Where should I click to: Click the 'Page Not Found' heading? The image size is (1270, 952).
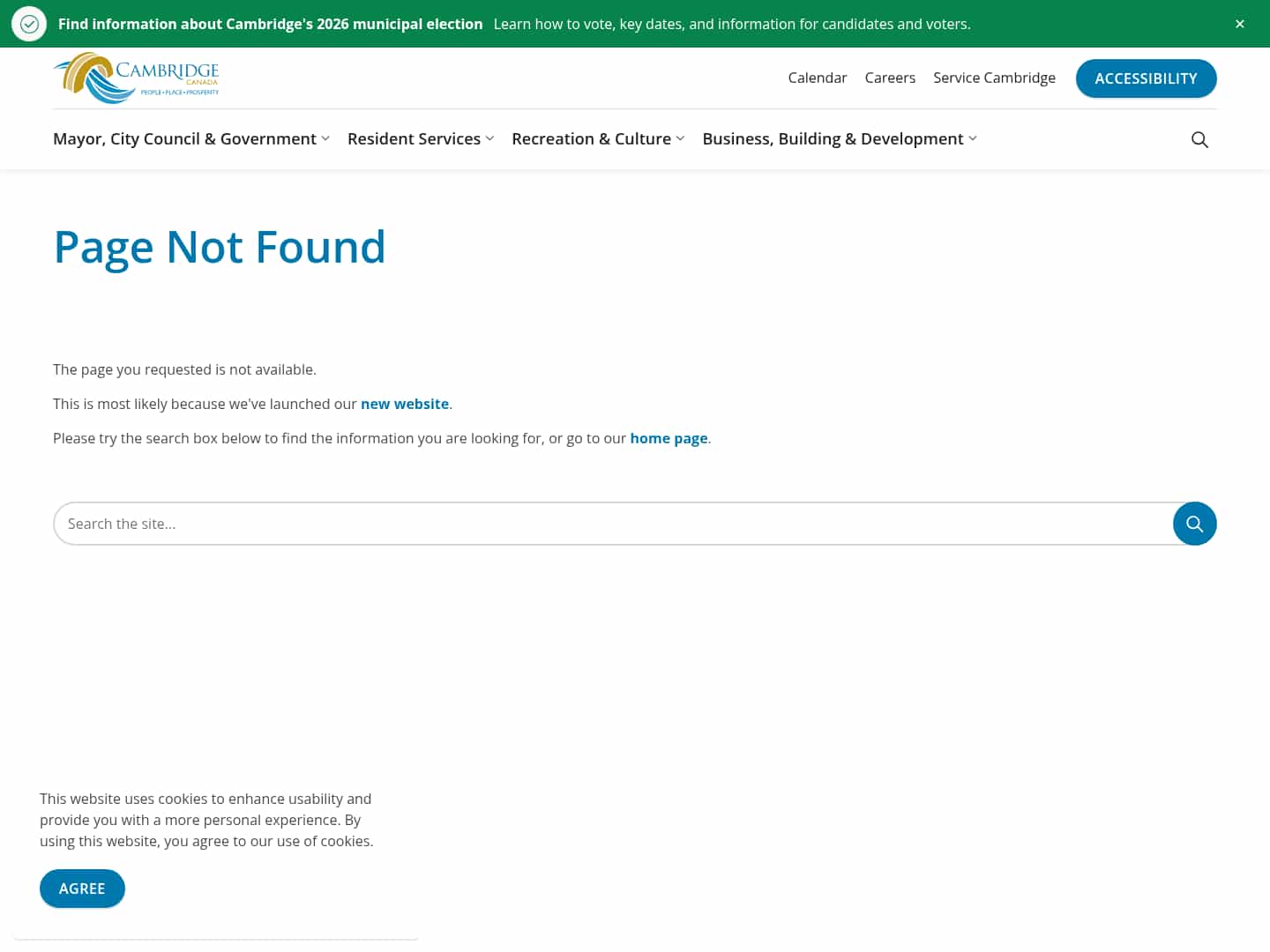pos(220,247)
